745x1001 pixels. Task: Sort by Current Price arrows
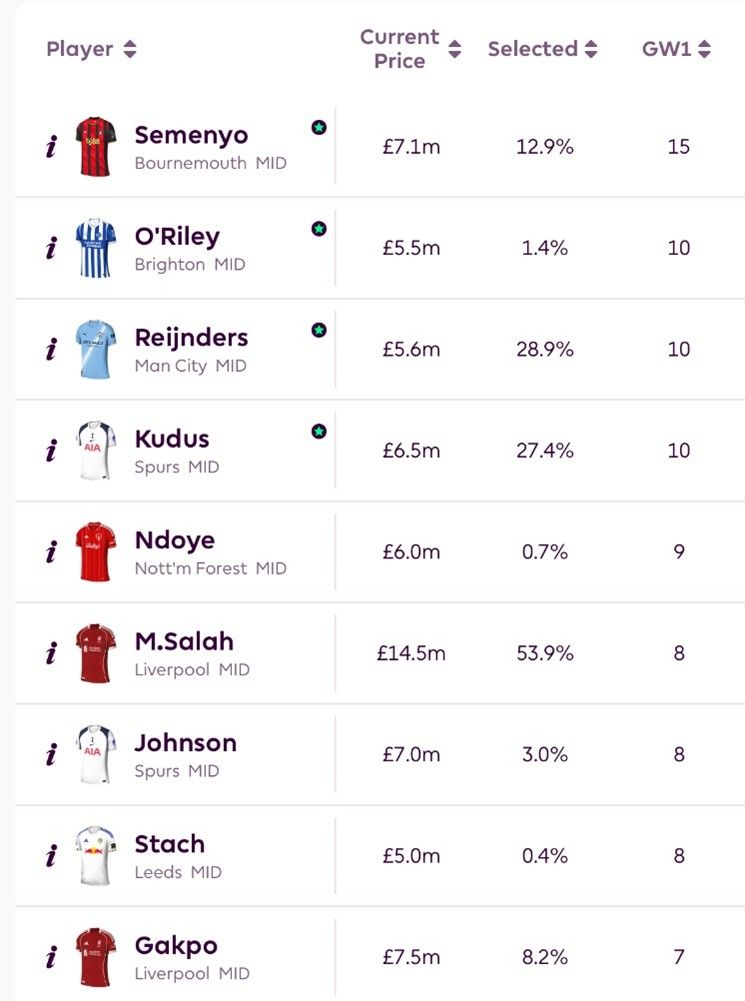(455, 49)
